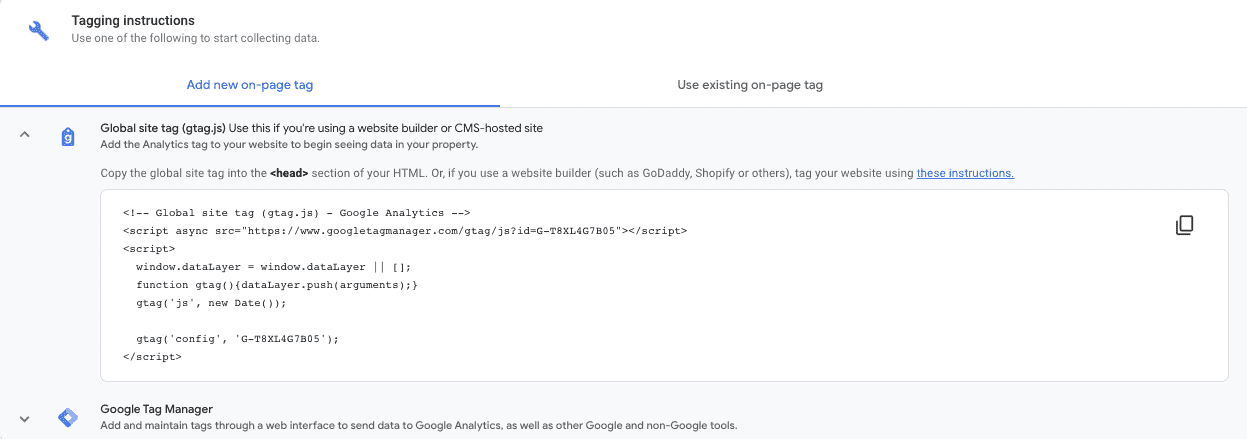This screenshot has width=1247, height=439.
Task: Click the Google Tag Manager diamond icon
Action: coord(68,418)
